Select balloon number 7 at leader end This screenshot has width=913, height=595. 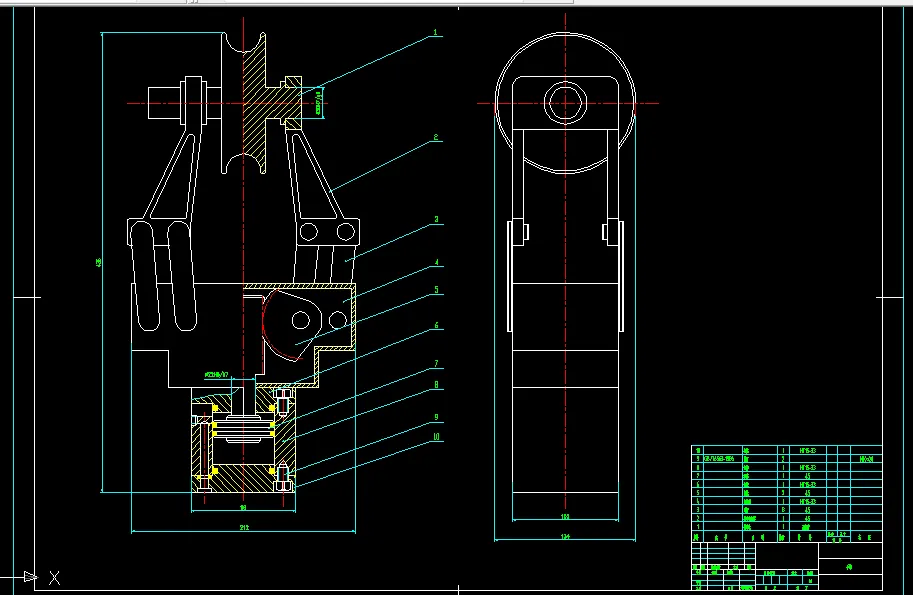pyautogui.click(x=436, y=364)
